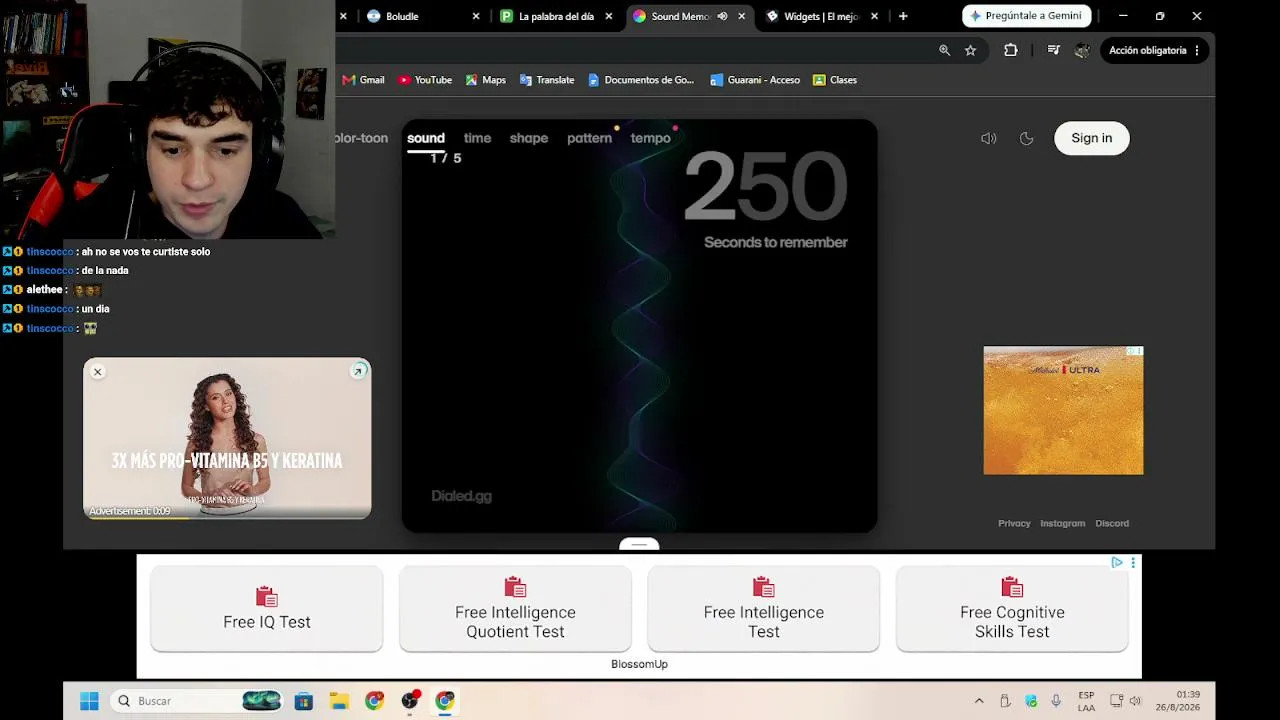1280x720 pixels.
Task: Expand the video ad with the arrow icon
Action: coord(358,372)
